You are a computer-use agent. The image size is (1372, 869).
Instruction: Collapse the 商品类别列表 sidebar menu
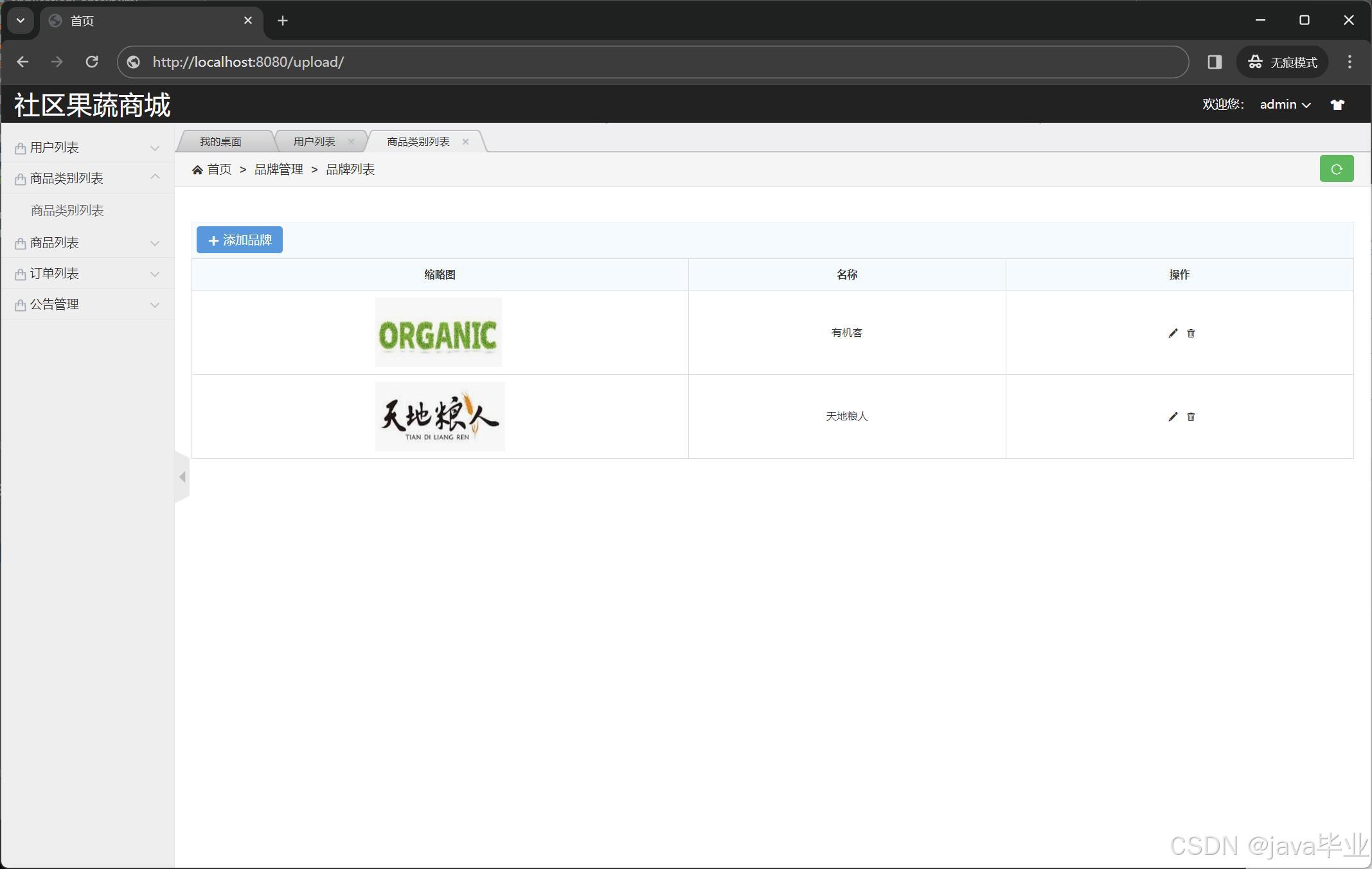(x=87, y=179)
